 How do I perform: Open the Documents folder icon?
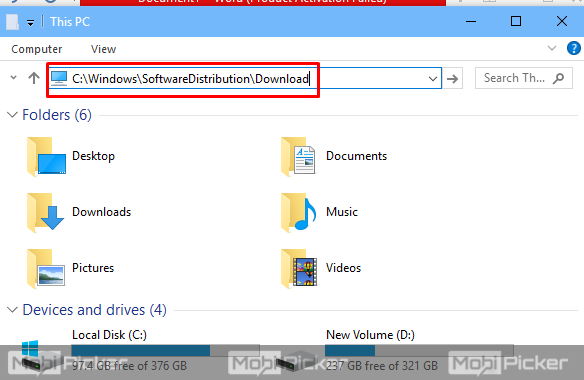(298, 156)
